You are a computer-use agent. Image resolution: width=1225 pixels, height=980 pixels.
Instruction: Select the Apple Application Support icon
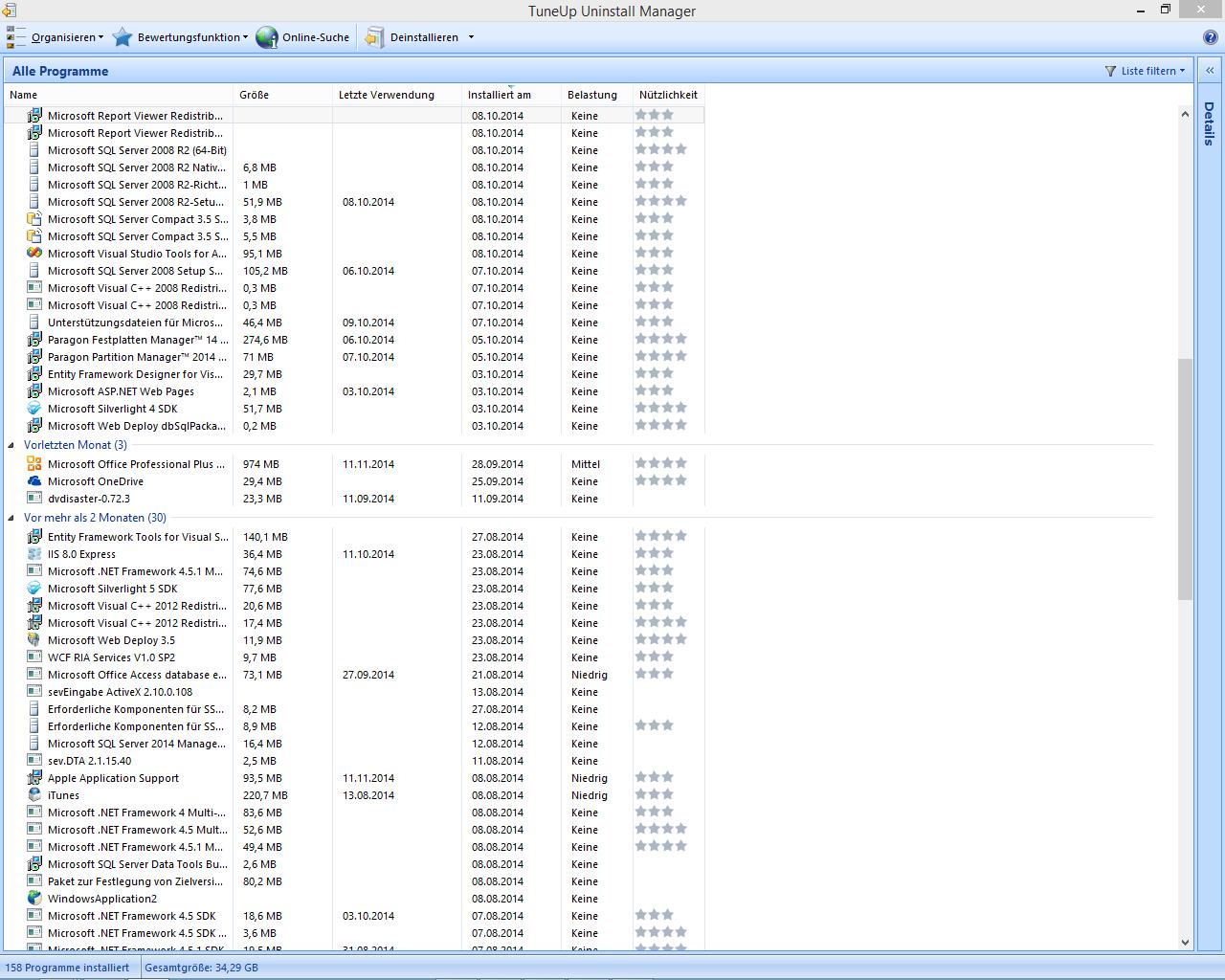[34, 778]
